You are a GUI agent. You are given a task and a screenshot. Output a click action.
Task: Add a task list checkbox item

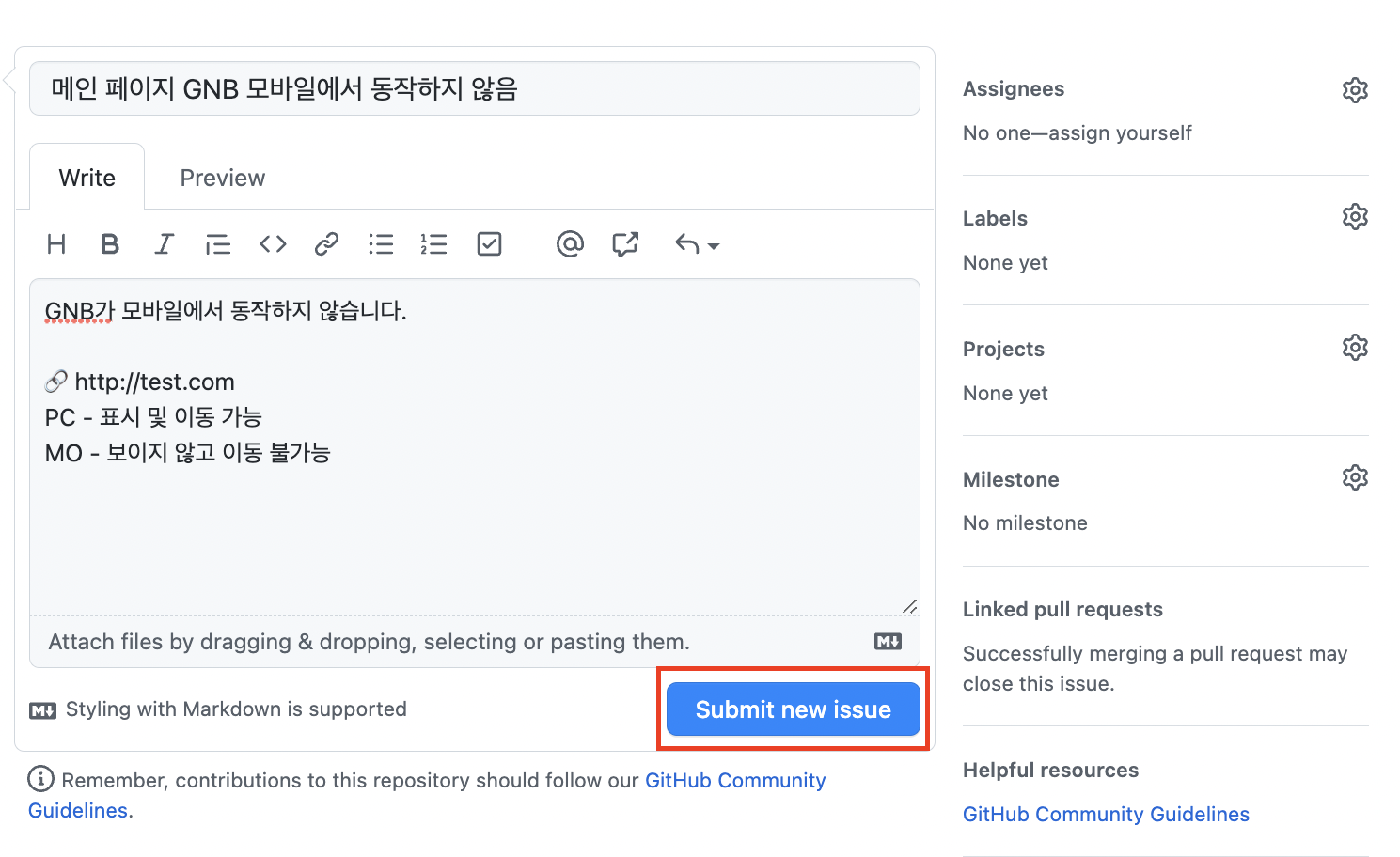490,244
